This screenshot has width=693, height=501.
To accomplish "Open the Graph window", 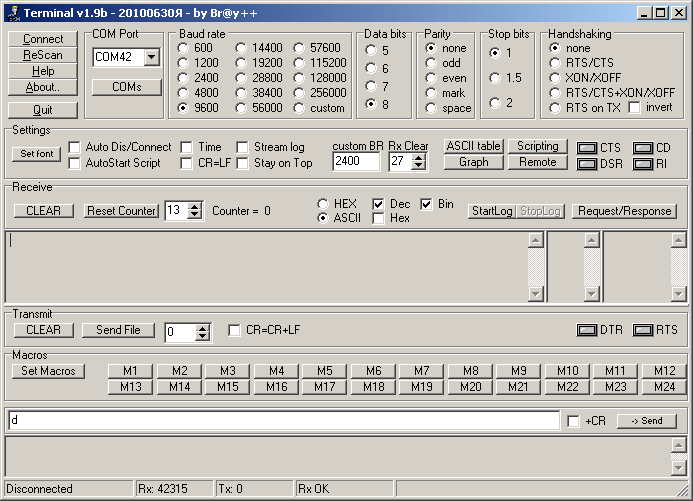I will pyautogui.click(x=473, y=162).
